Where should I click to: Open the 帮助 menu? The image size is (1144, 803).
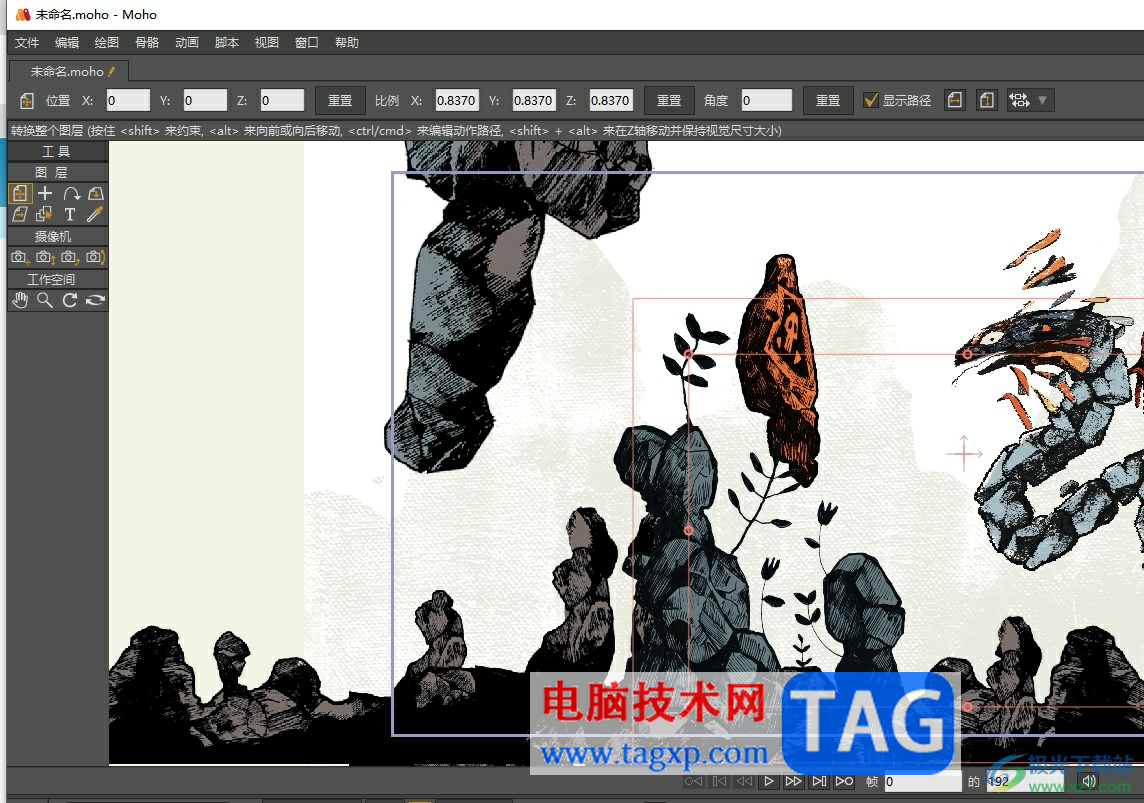click(347, 42)
